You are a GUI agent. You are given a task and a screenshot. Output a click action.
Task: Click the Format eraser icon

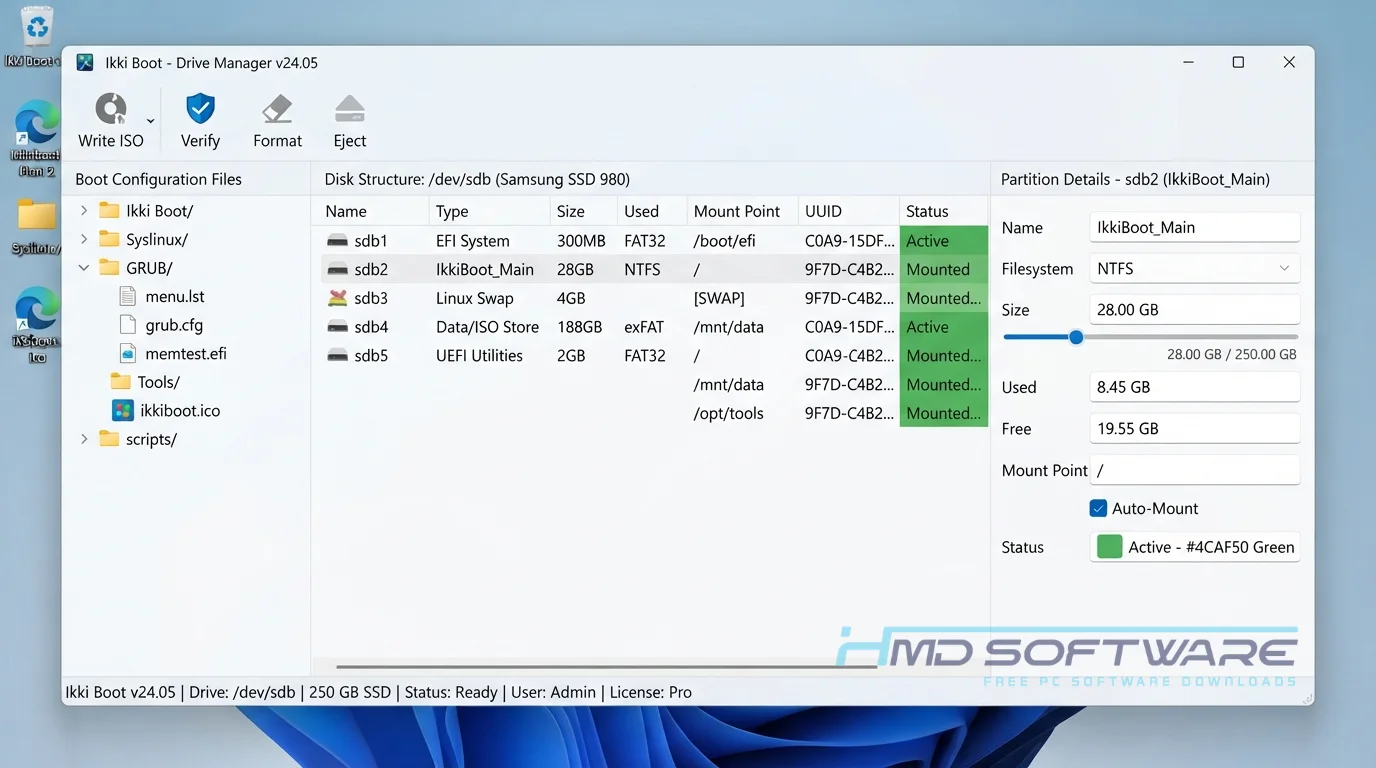[277, 109]
